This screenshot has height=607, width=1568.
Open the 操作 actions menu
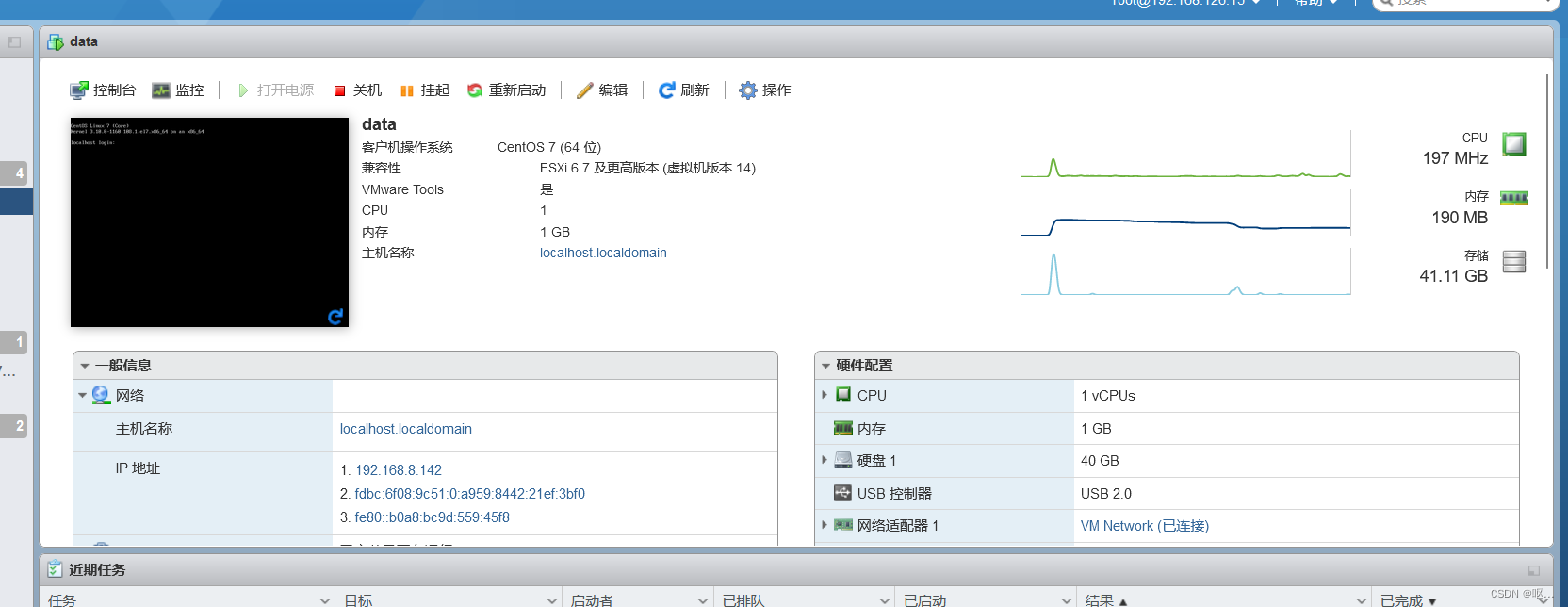[x=765, y=90]
